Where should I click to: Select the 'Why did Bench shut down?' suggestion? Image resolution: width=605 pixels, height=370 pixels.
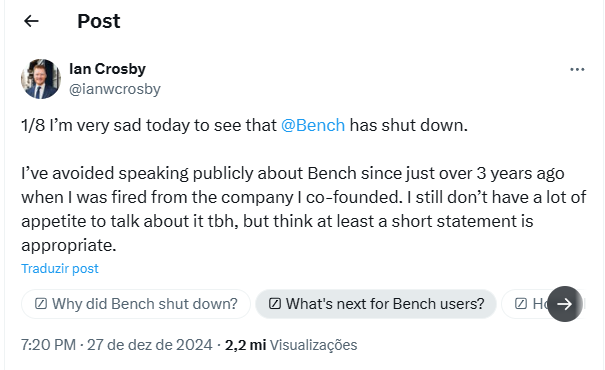coord(136,304)
